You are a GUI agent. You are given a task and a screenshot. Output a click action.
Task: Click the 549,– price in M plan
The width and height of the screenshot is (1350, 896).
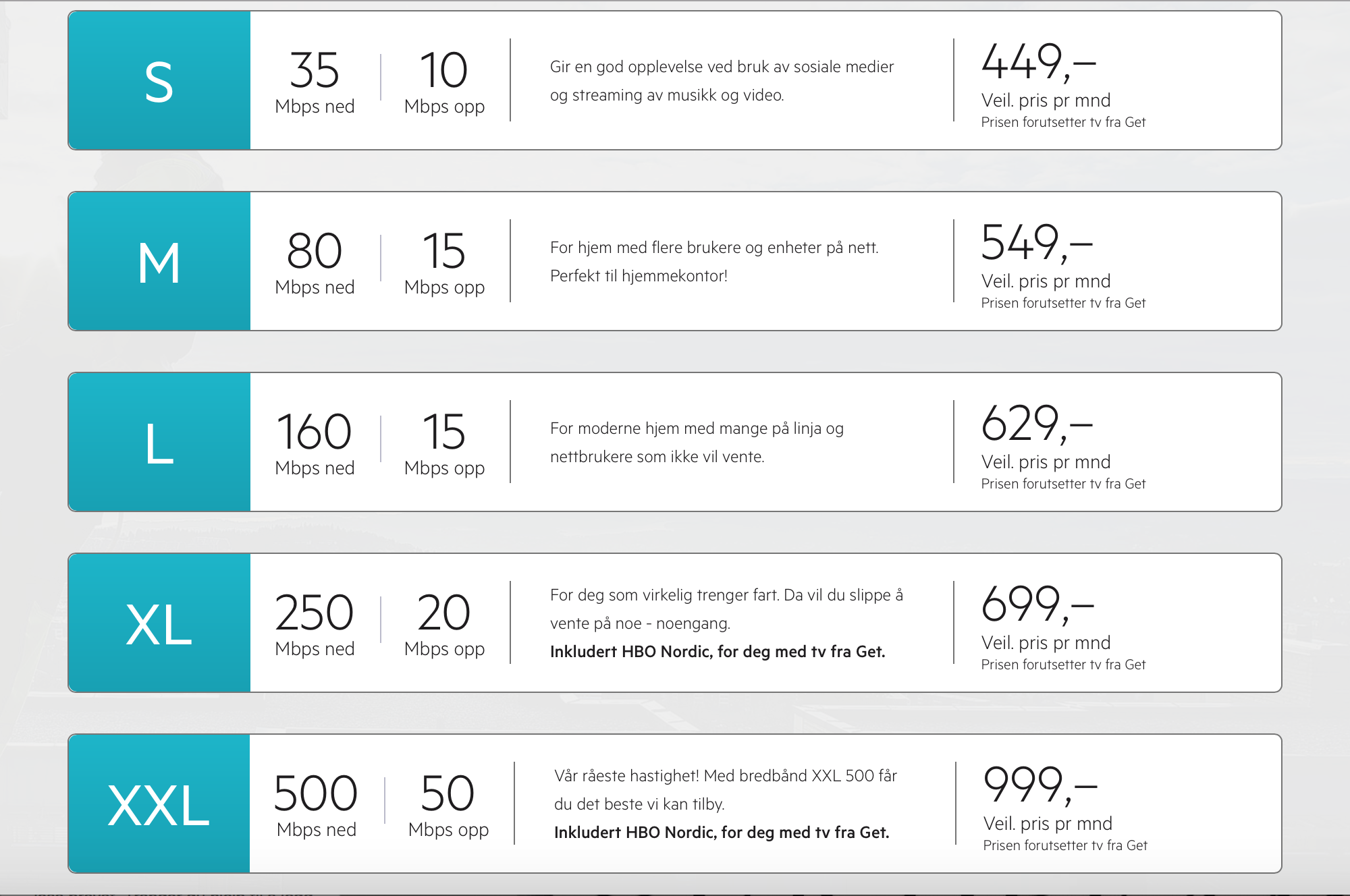[x=1037, y=243]
